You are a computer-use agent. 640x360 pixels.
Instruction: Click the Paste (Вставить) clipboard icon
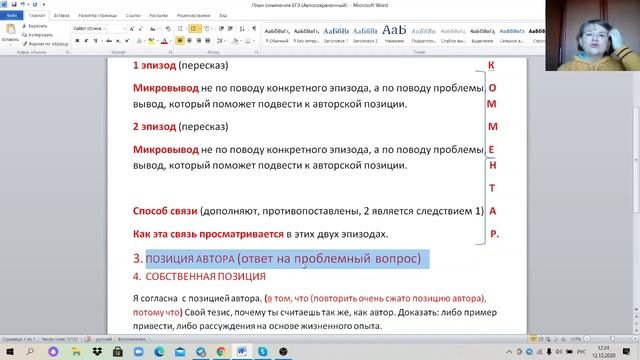click(10, 29)
